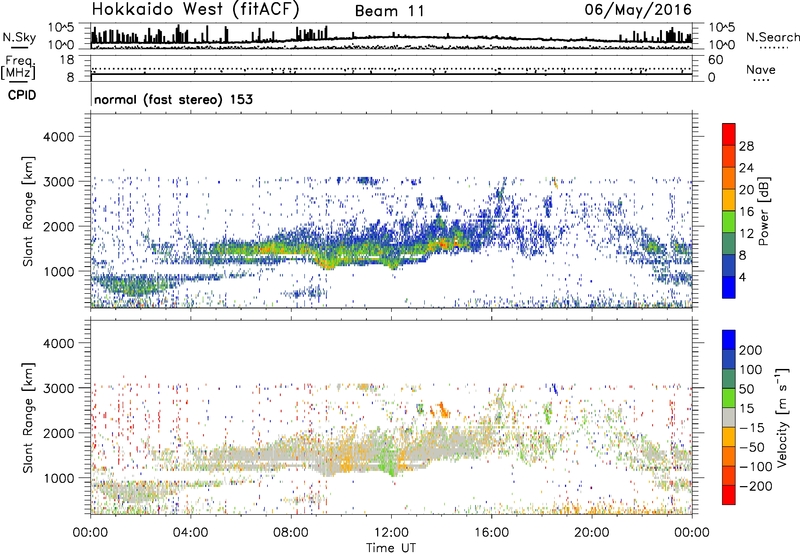Click the green velocity patch near 12:00 UT
The width and height of the screenshot is (800, 554).
pos(388,457)
